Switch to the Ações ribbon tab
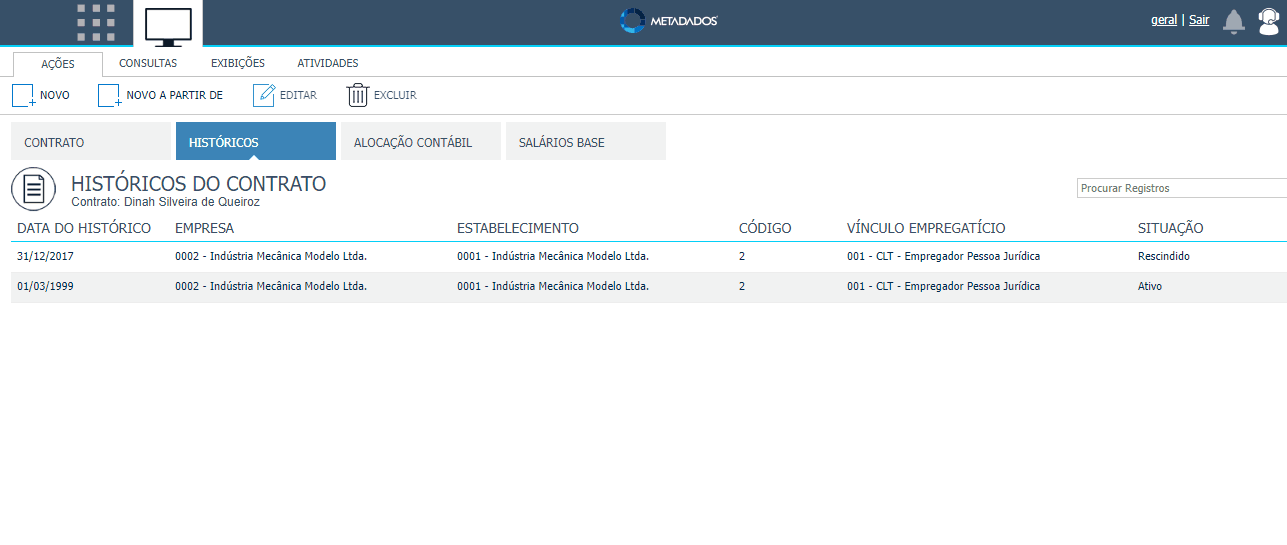Image resolution: width=1287 pixels, height=545 pixels. pos(58,64)
